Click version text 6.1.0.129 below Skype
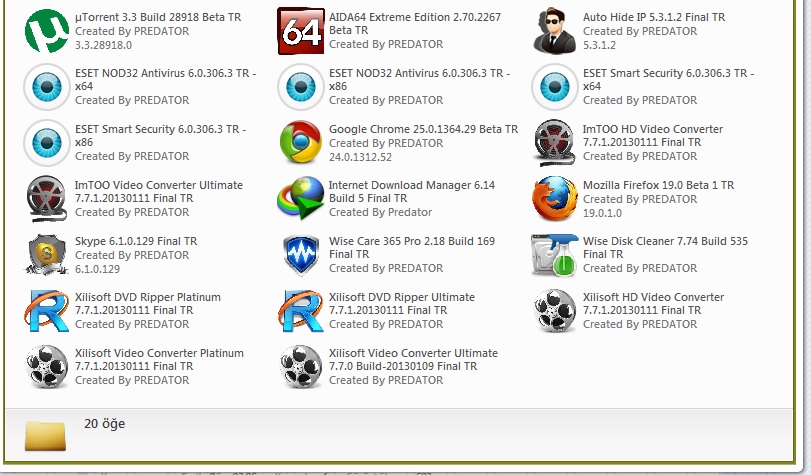Screen dimensions: 811x475 (x=97, y=269)
